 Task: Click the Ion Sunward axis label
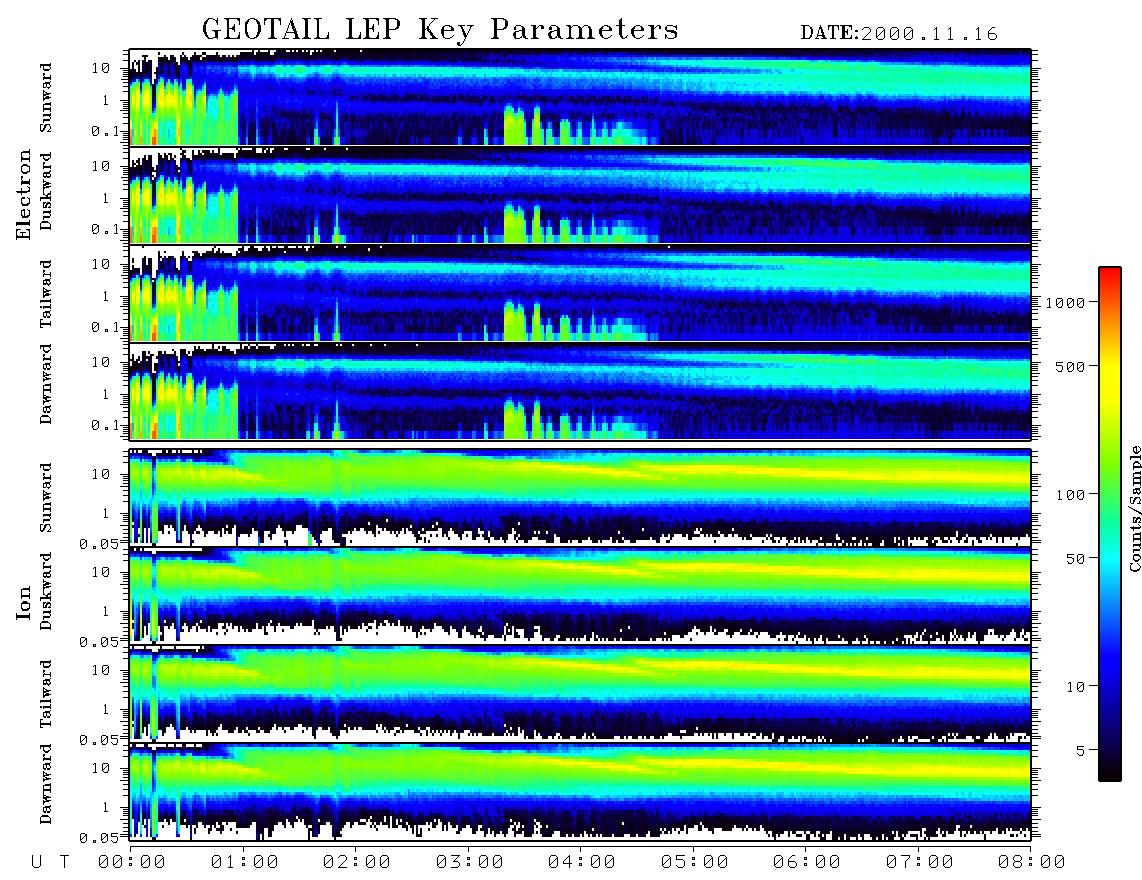46,497
